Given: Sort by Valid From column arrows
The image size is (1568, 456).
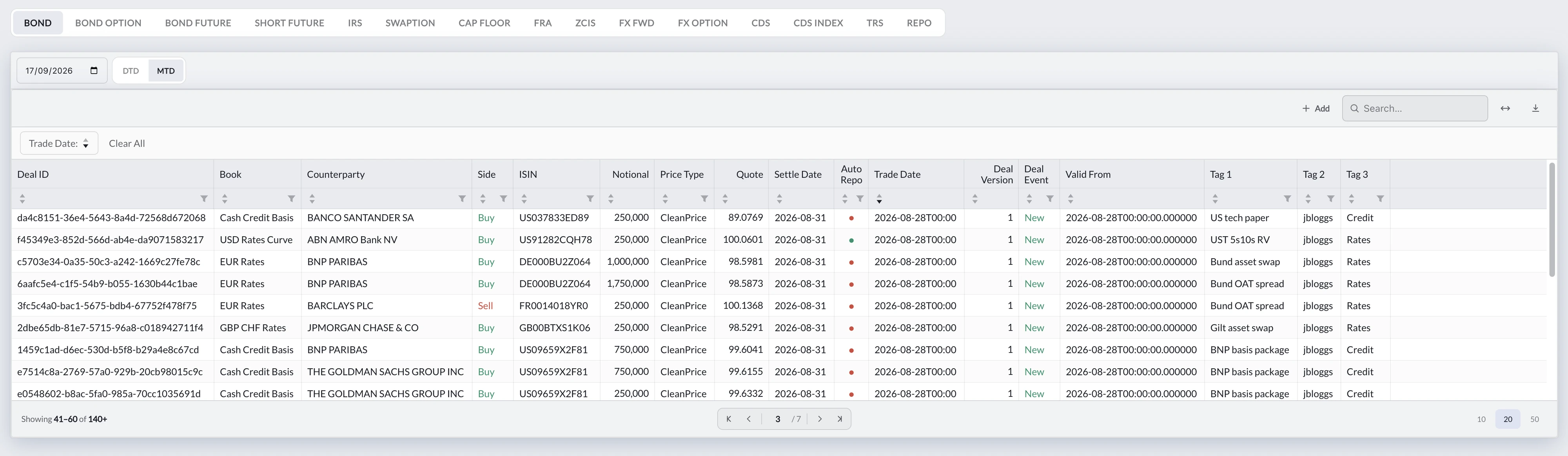Looking at the screenshot, I should tap(1071, 199).
